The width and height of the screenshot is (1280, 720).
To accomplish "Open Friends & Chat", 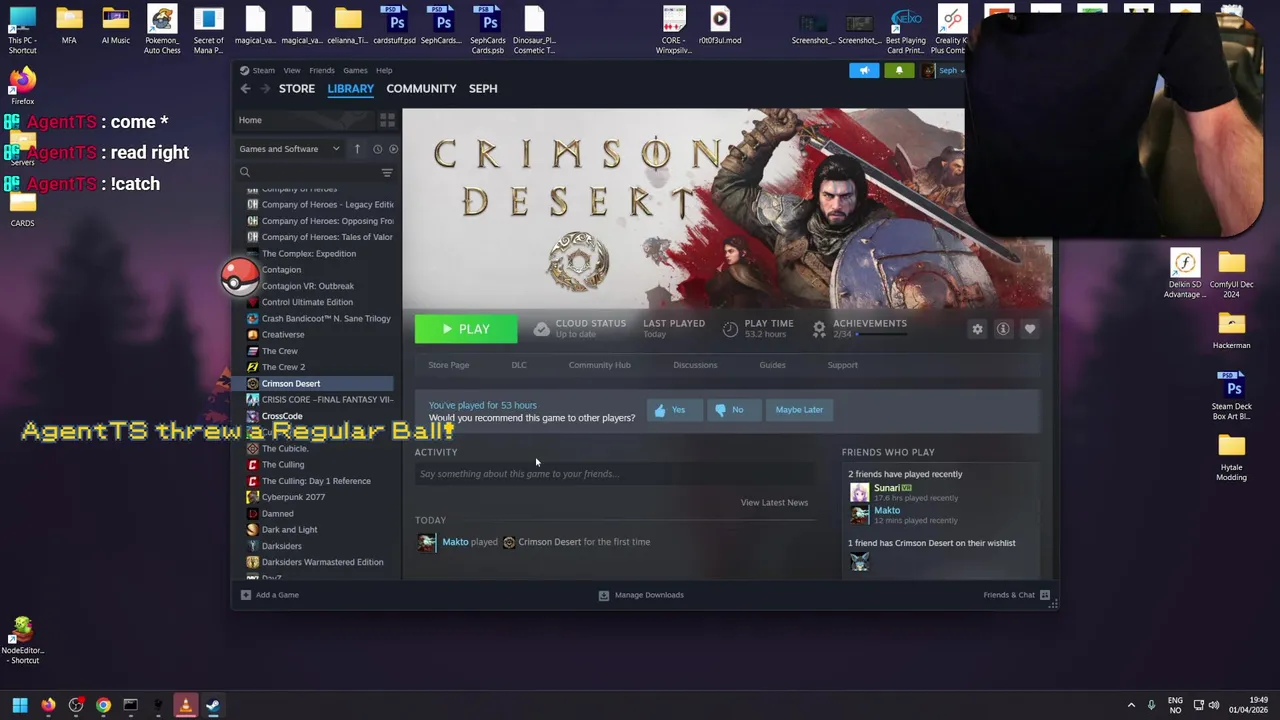I will point(1016,595).
